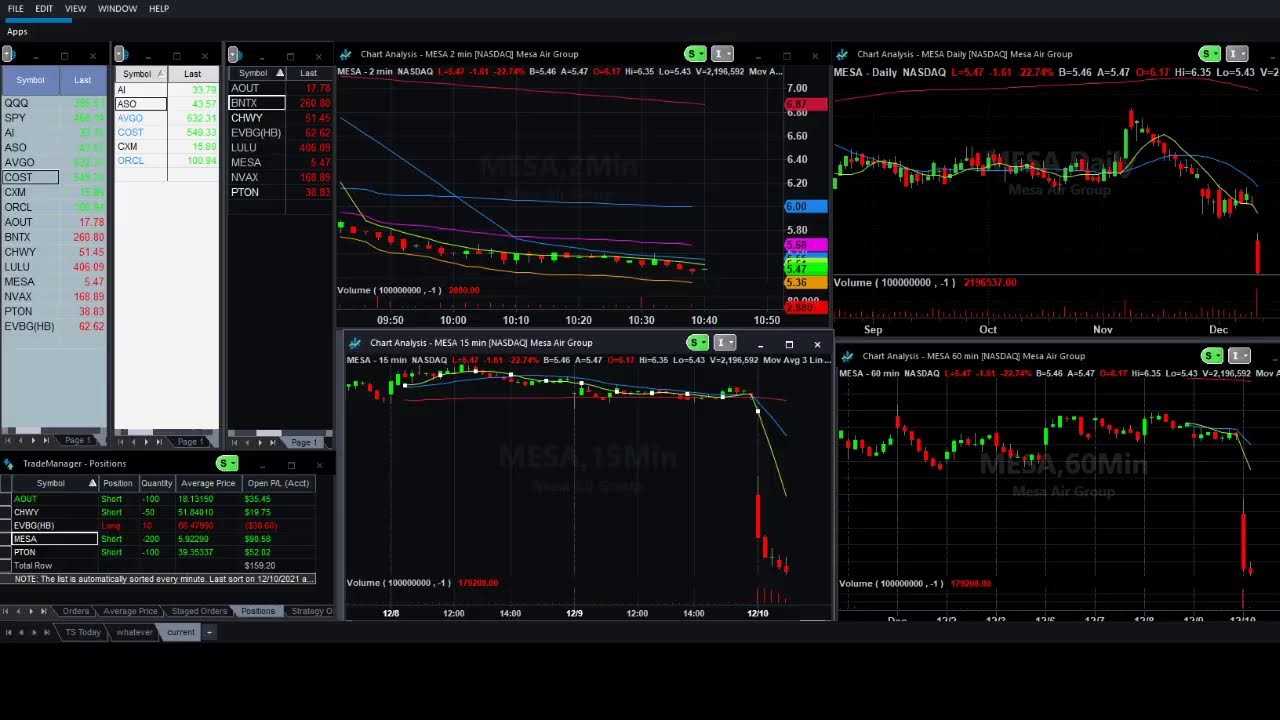
Task: Open the interval link I button on the MESA 2 min chart
Action: tap(723, 54)
